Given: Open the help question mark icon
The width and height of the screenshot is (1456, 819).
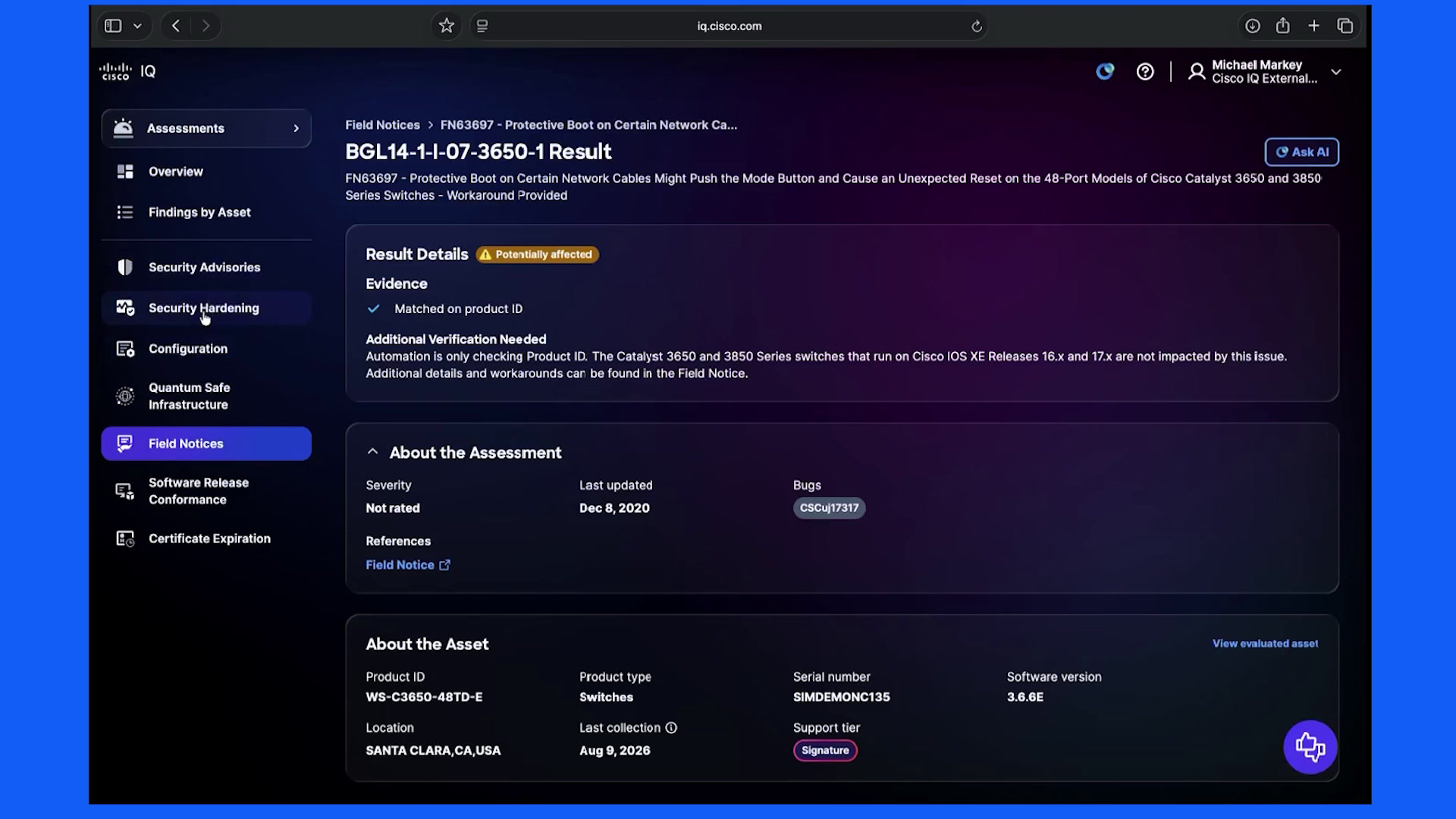Looking at the screenshot, I should 1145,71.
